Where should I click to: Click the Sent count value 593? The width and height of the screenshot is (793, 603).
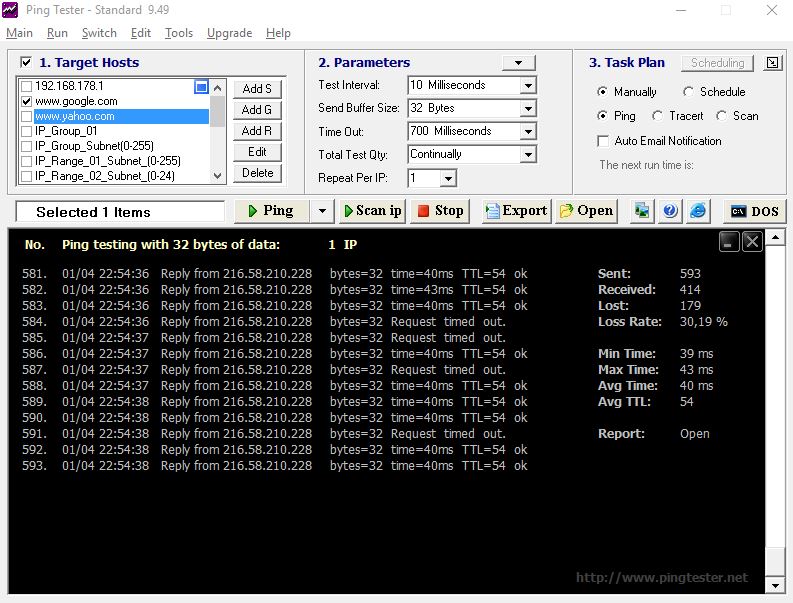click(690, 274)
